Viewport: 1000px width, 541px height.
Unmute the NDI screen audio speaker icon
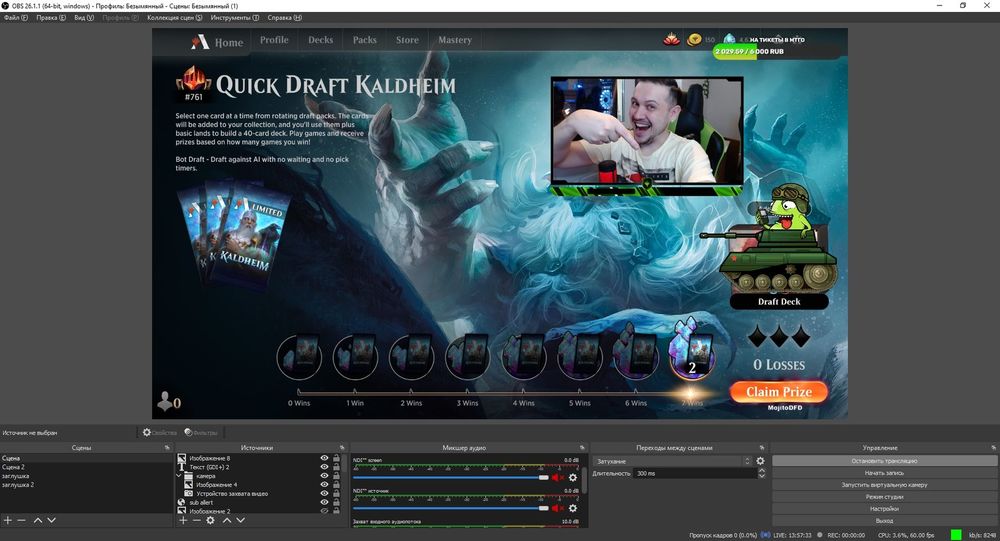(x=558, y=478)
